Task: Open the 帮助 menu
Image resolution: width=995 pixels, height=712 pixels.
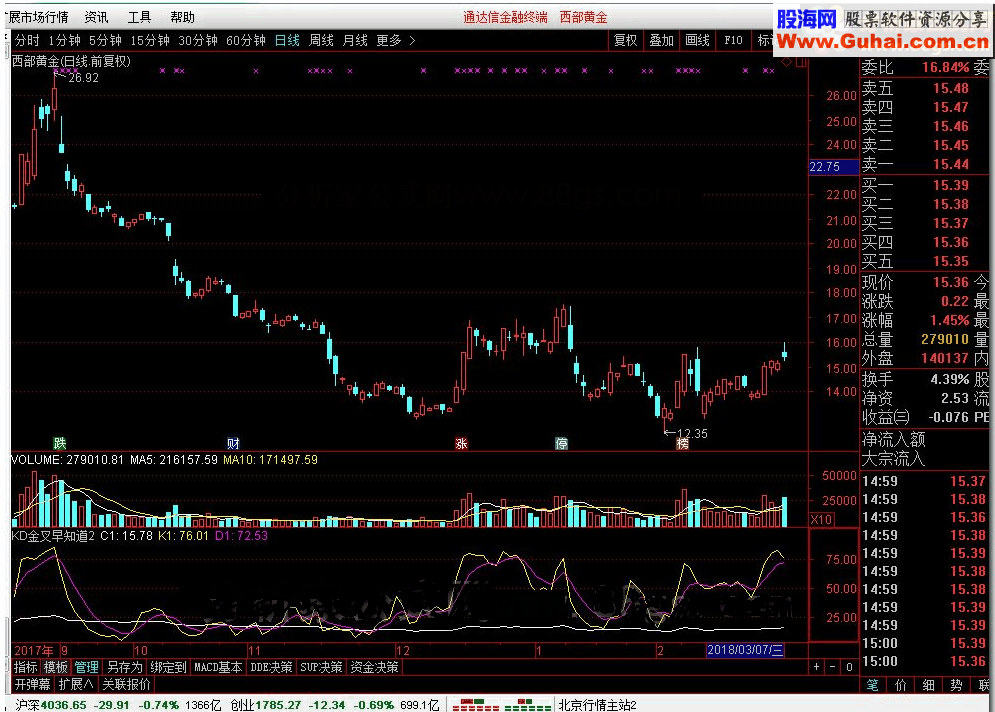Action: [183, 17]
